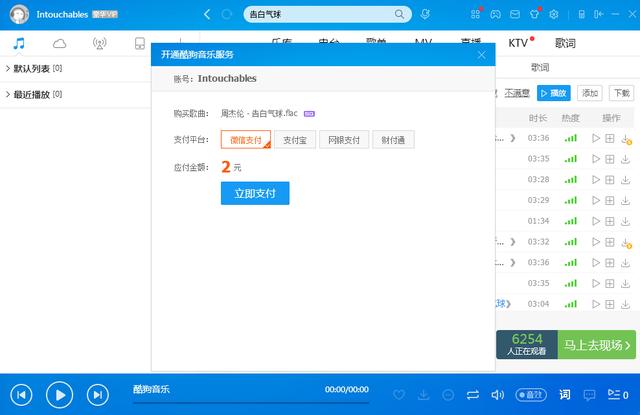This screenshot has width=640, height=415.
Task: Open the 歌词 top tab
Action: 565,43
